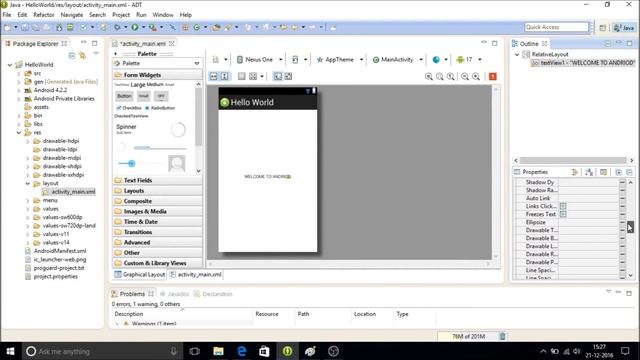The height and width of the screenshot is (360, 640).
Task: Switch to the Declaration tab
Action: click(x=213, y=294)
